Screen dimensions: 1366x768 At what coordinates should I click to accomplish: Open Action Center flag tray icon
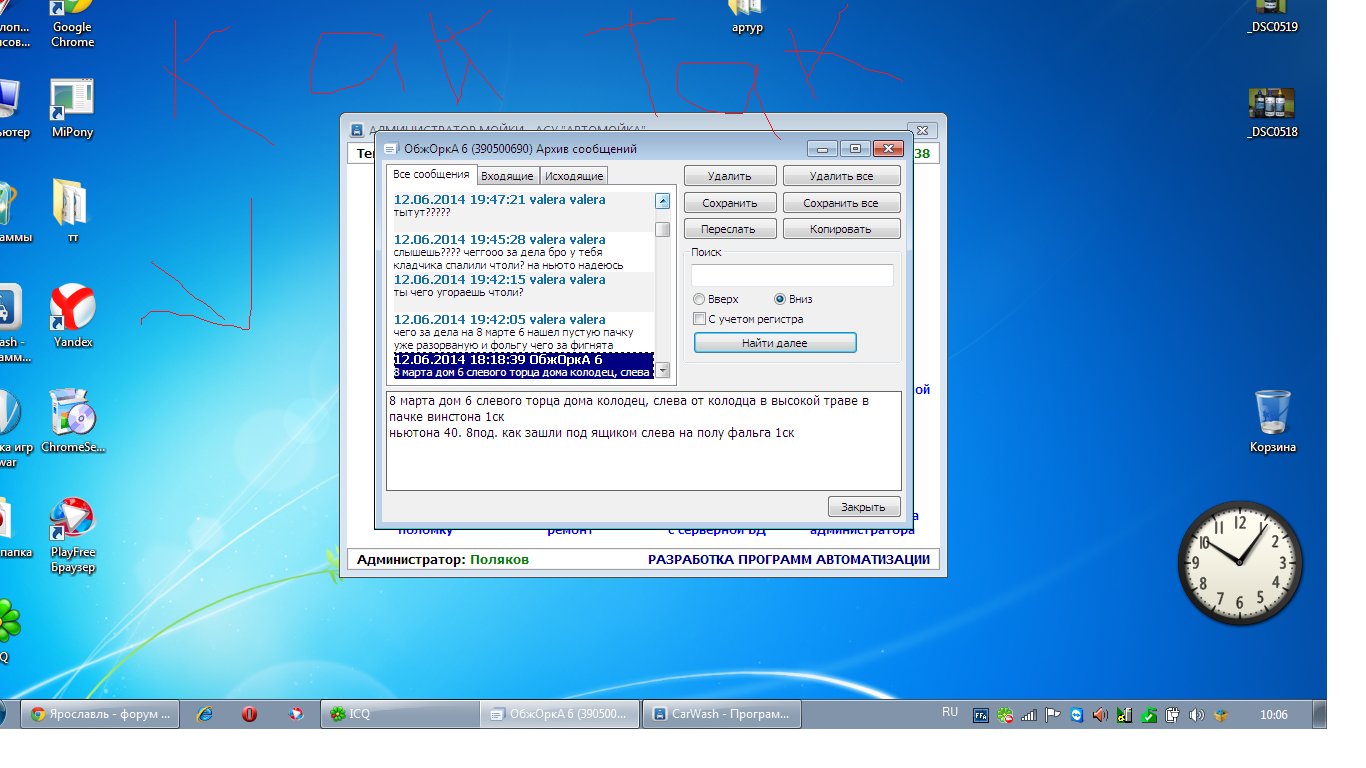click(1052, 715)
